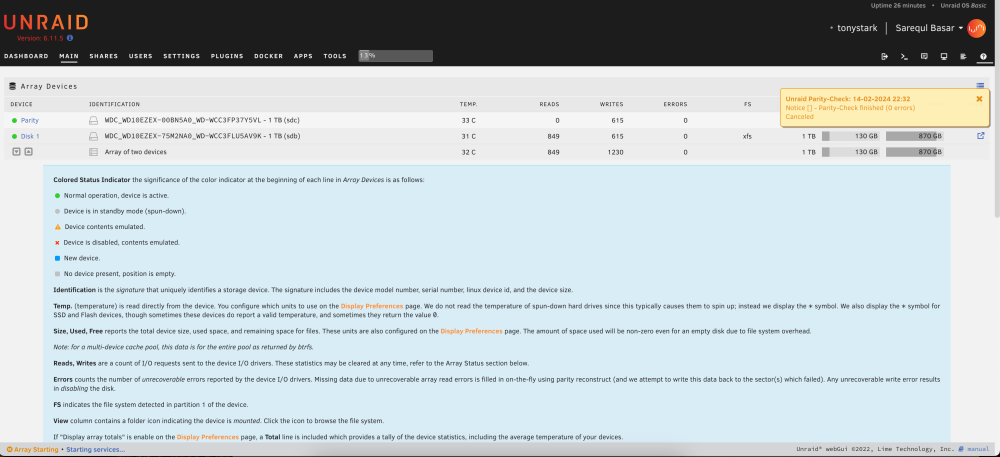
Task: Click 'Starting services...' status text
Action: click(96, 449)
